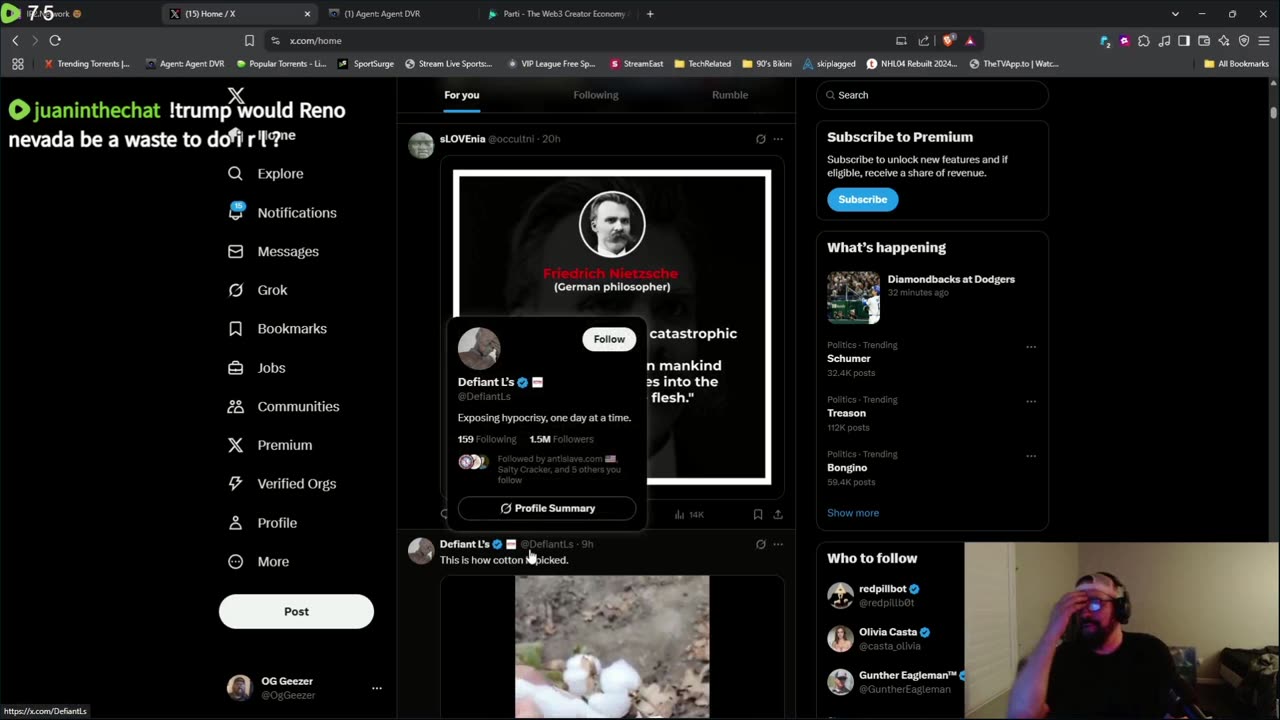Open the Brave Rewards triangle icon
The height and width of the screenshot is (720, 1280).
tap(969, 41)
